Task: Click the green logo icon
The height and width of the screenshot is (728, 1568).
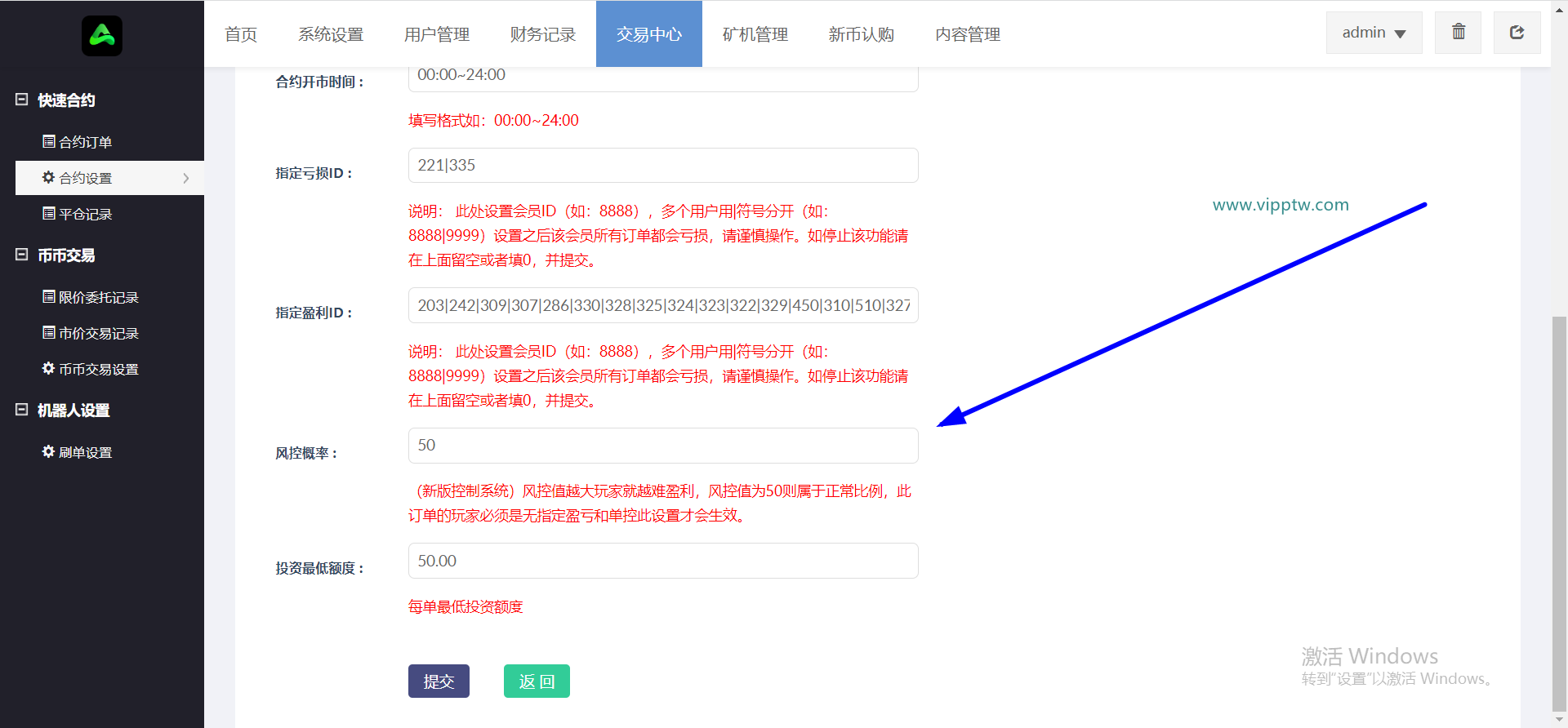Action: coord(102,36)
